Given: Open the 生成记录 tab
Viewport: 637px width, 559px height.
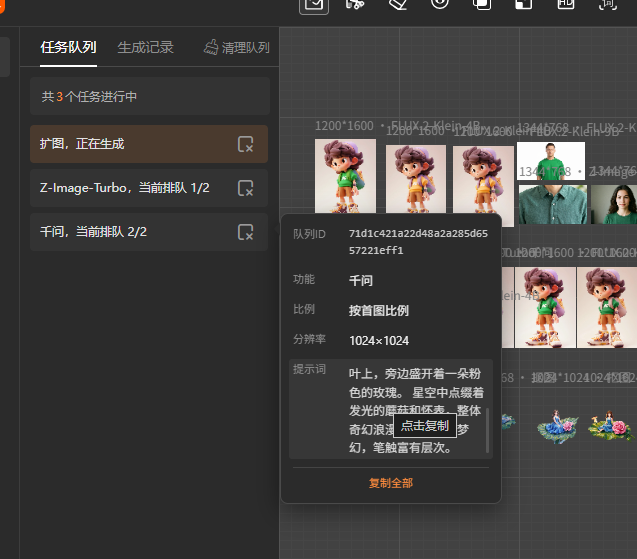Looking at the screenshot, I should tap(145, 48).
